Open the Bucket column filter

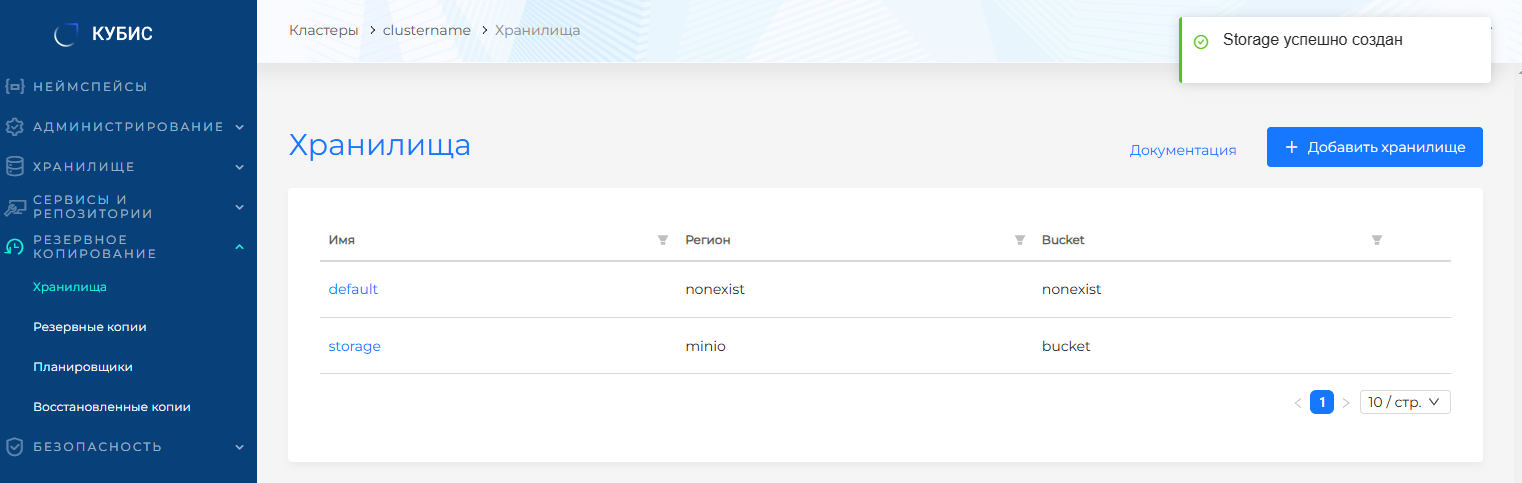coord(1376,240)
